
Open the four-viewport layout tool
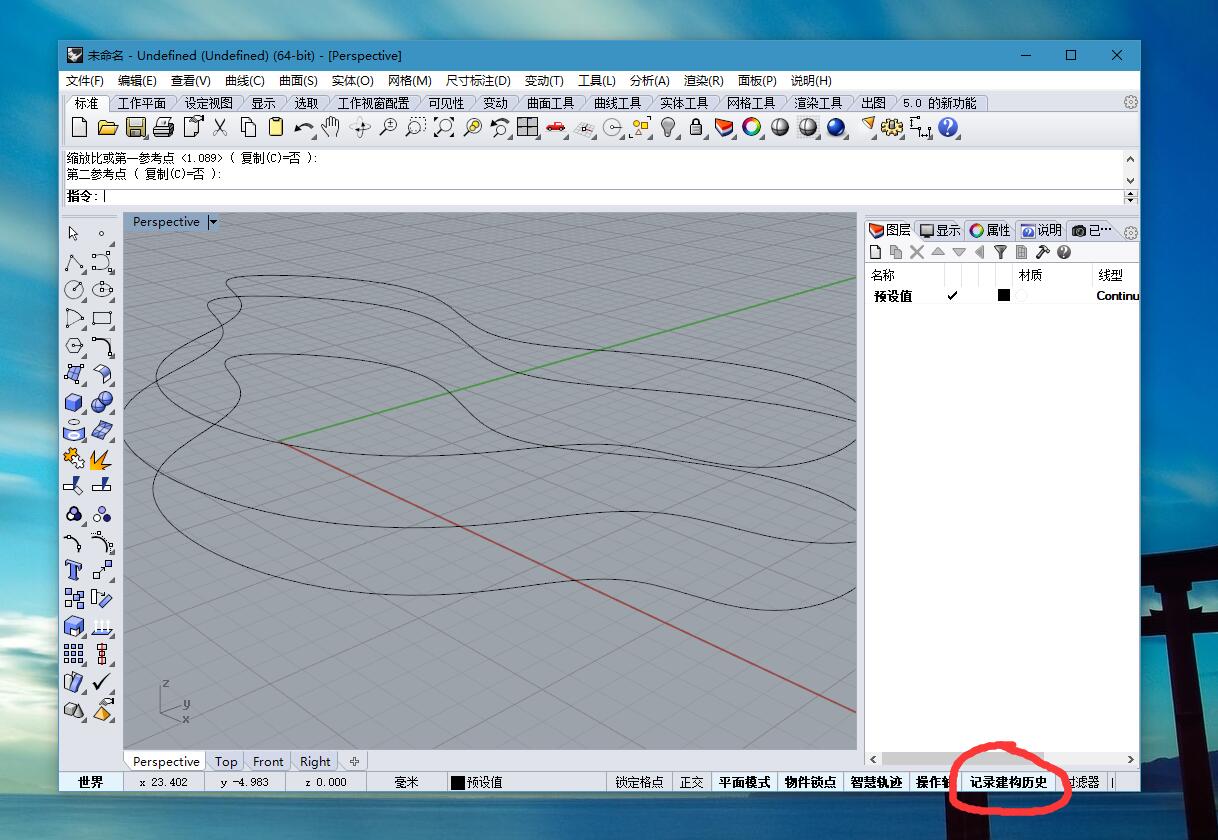[527, 127]
